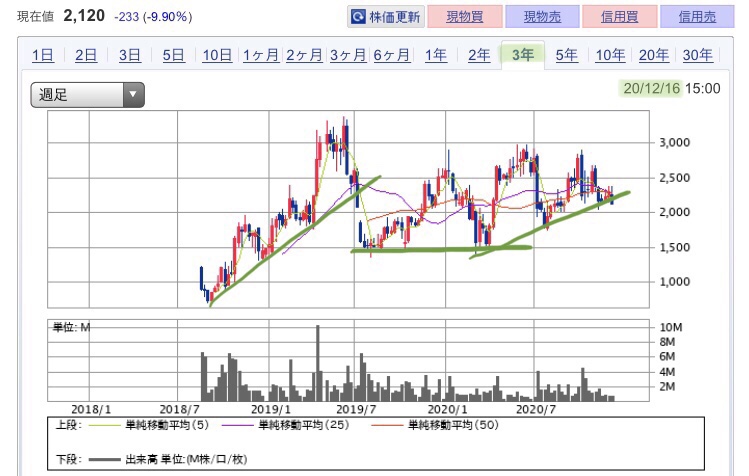Click the 株価更新 refresh icon
The width and height of the screenshot is (749, 476).
click(x=358, y=17)
